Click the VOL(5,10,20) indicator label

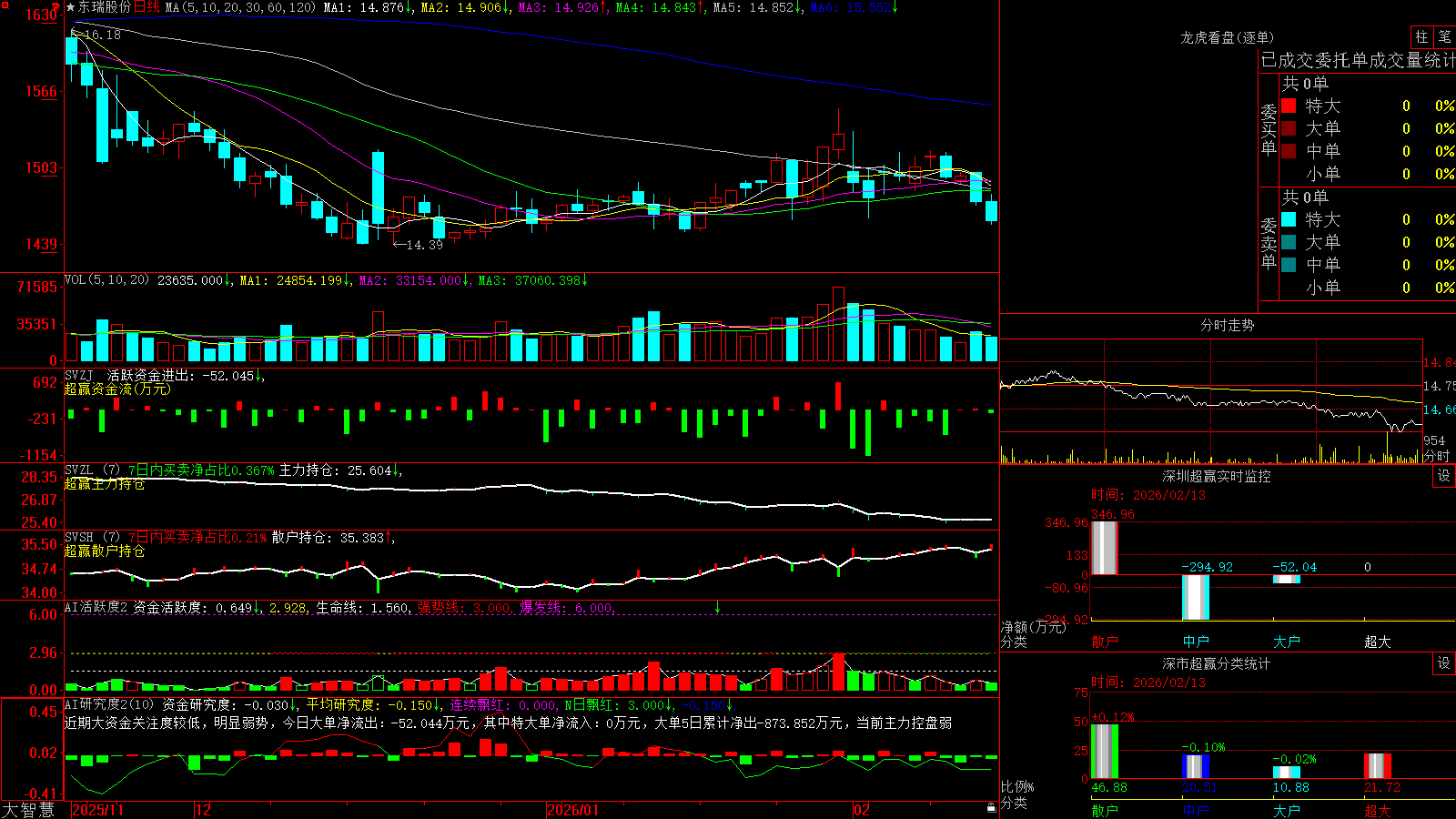point(106,280)
